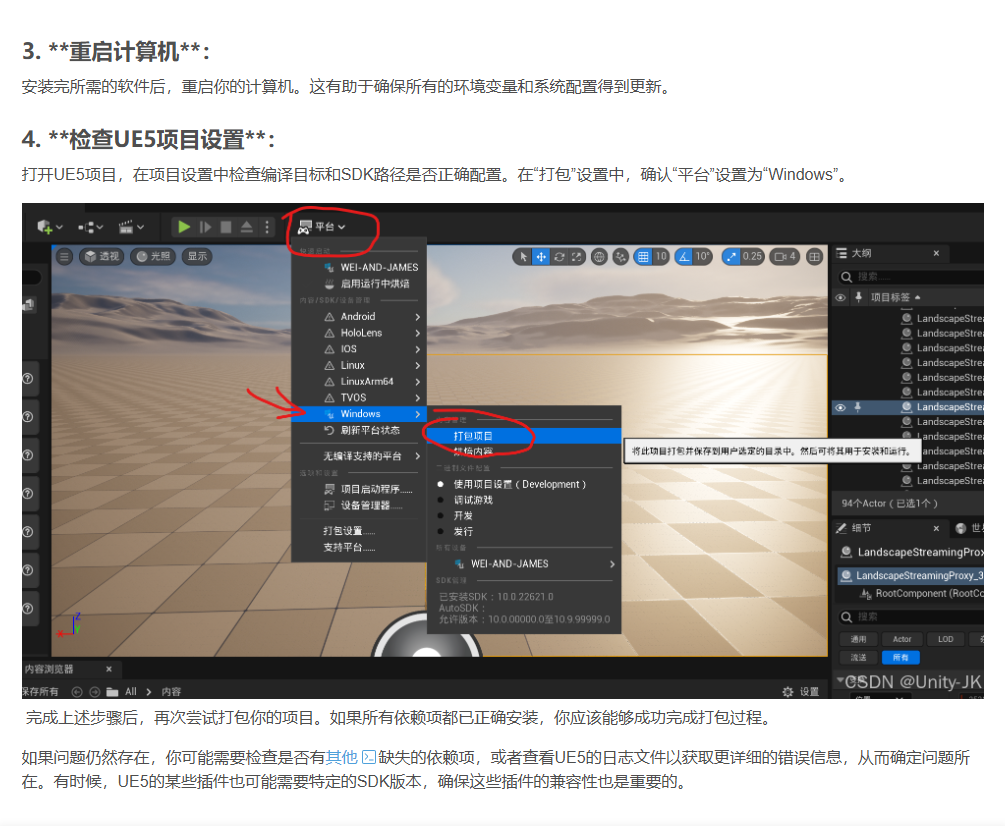Toggle rotation angle snapping icon
Viewport: 1005px width, 832px height.
685,257
